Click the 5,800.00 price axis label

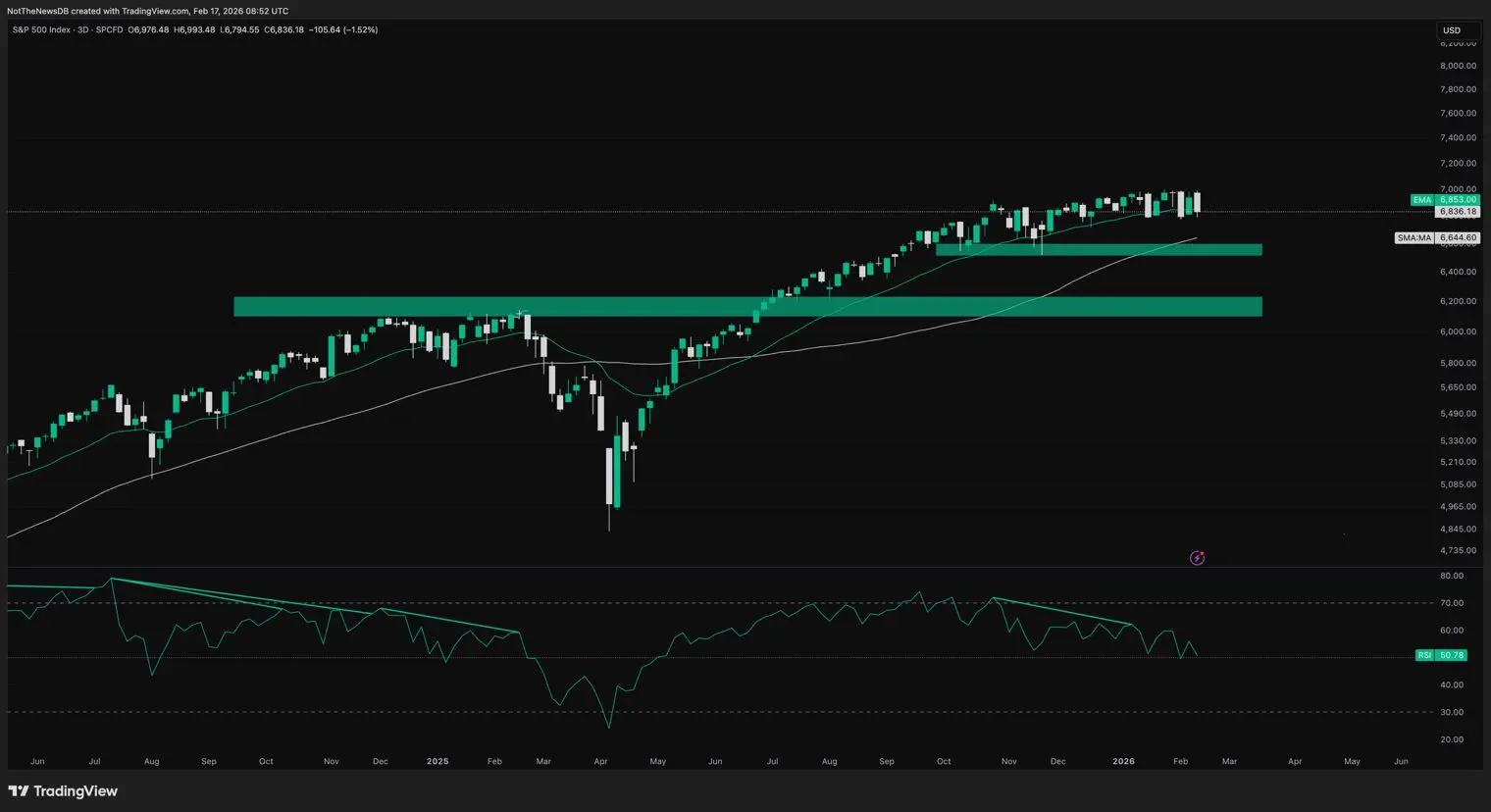tap(1458, 363)
